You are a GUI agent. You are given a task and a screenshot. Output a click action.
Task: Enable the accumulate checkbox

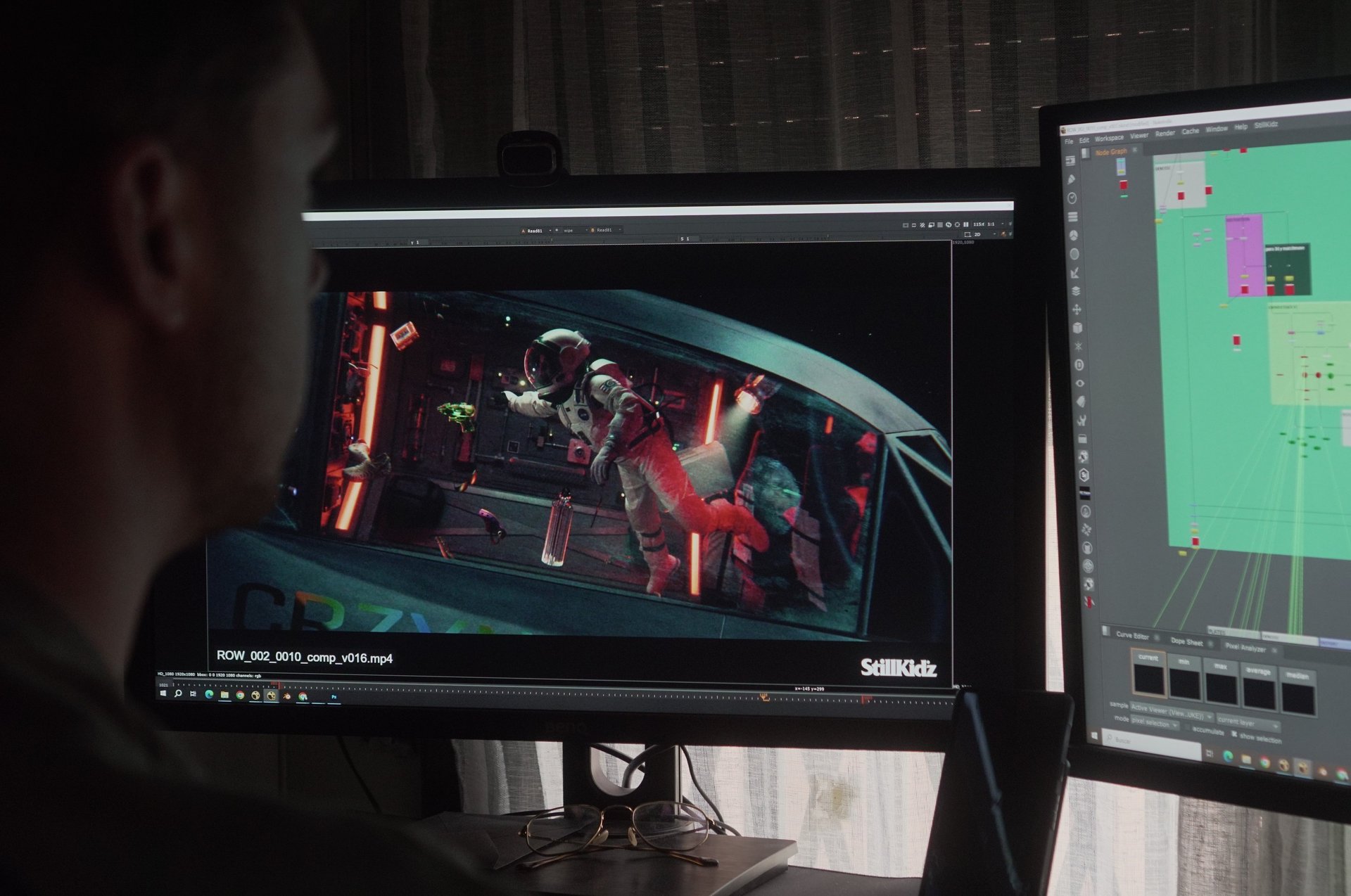tap(1188, 729)
